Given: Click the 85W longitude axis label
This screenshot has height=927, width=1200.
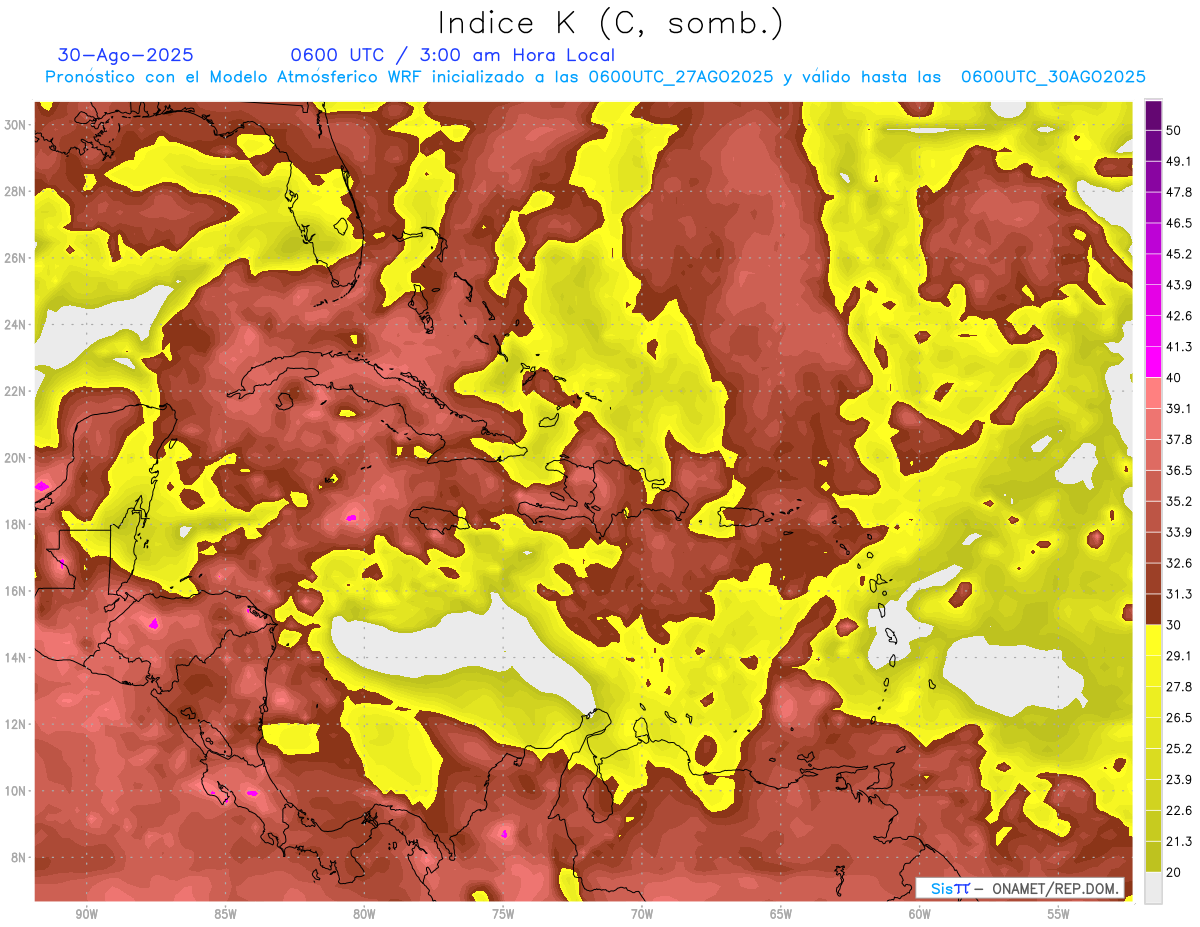Looking at the screenshot, I should [x=225, y=915].
